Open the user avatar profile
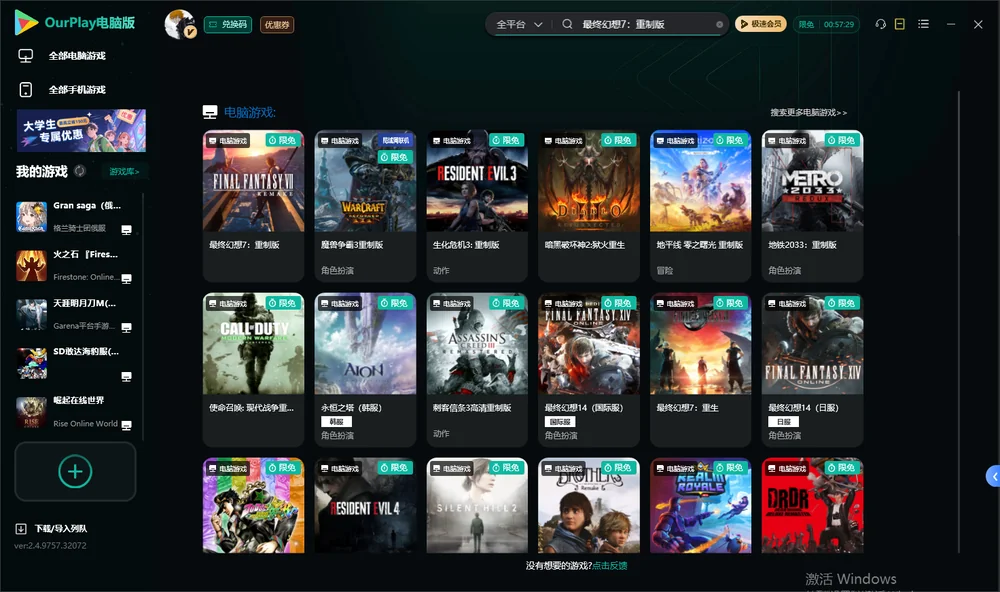This screenshot has width=1000, height=592. pyautogui.click(x=180, y=24)
